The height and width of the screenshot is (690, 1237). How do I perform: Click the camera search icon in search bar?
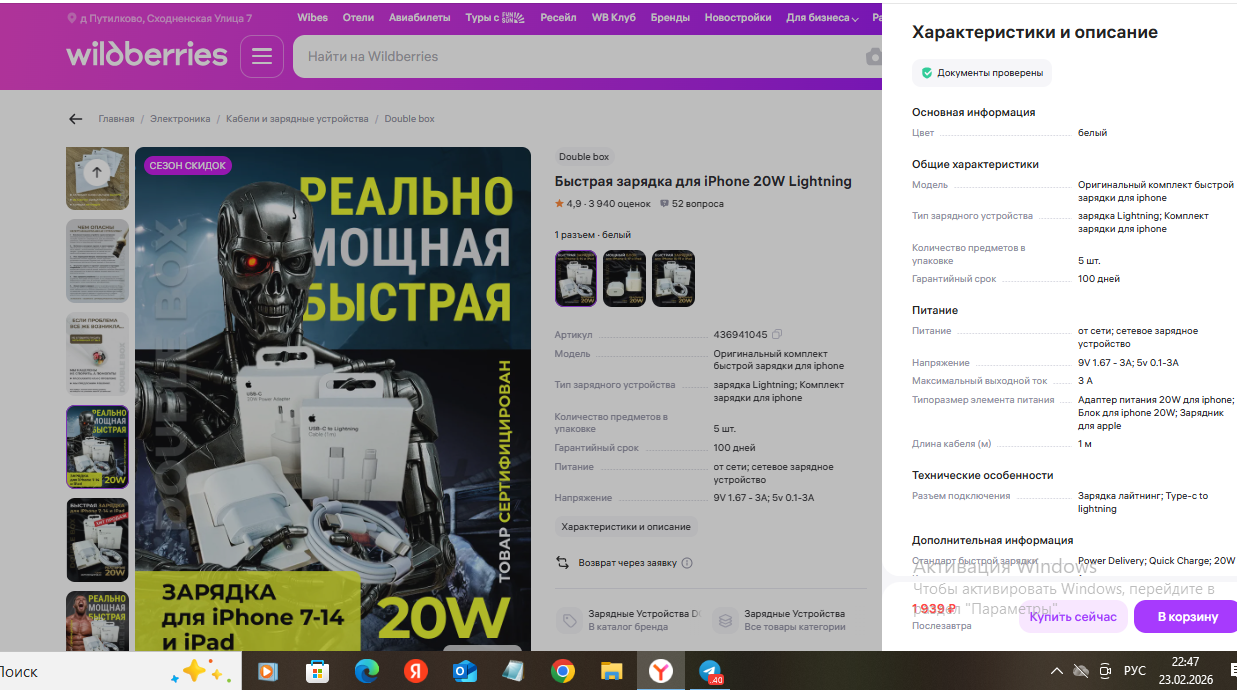coord(873,57)
